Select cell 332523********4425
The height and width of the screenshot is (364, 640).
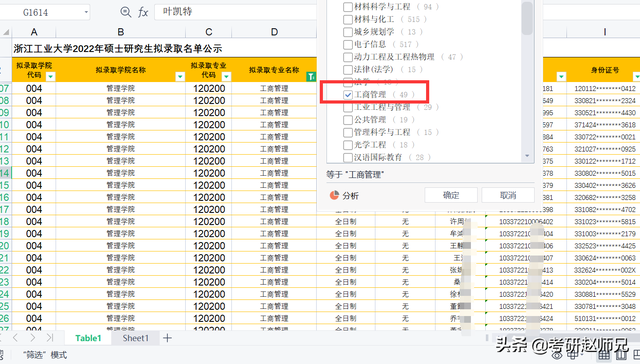point(605,246)
